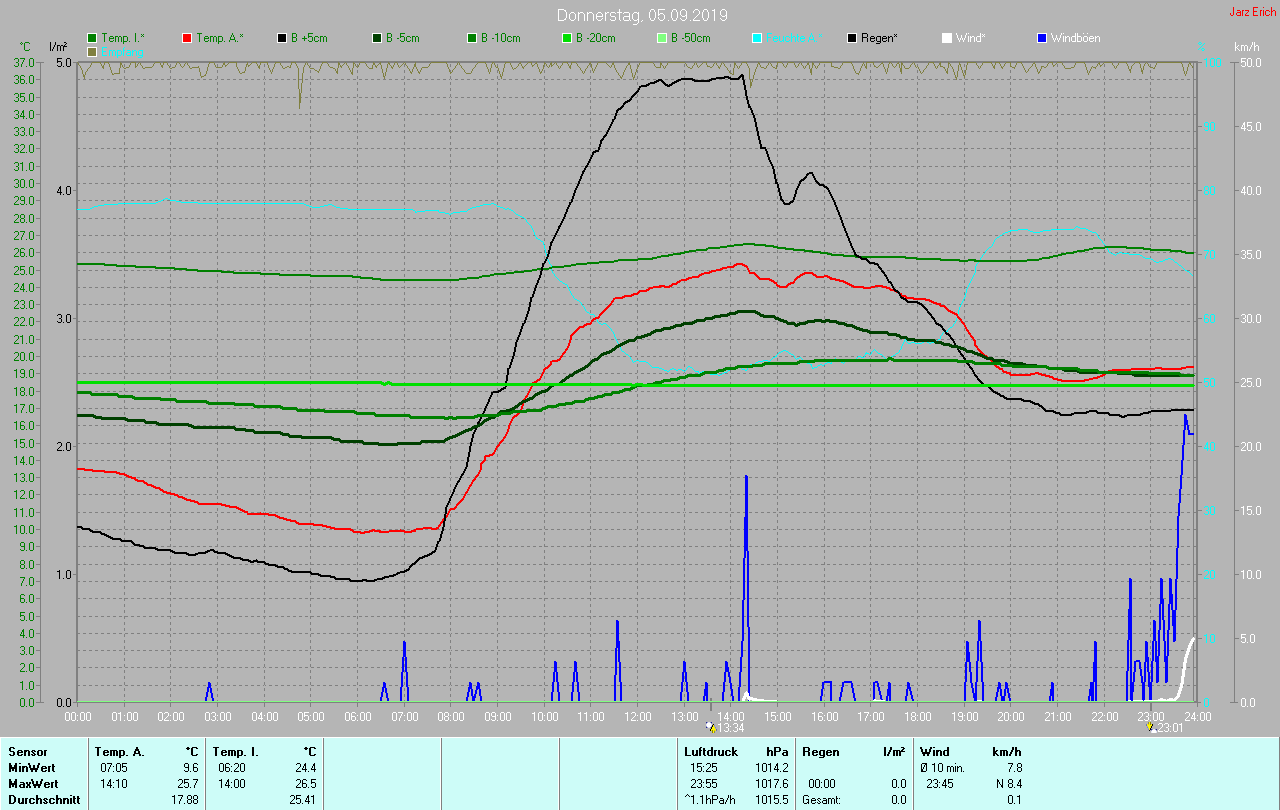Click the indoor minimum value 24.4
Screen dimensions: 1280x810
click(305, 767)
